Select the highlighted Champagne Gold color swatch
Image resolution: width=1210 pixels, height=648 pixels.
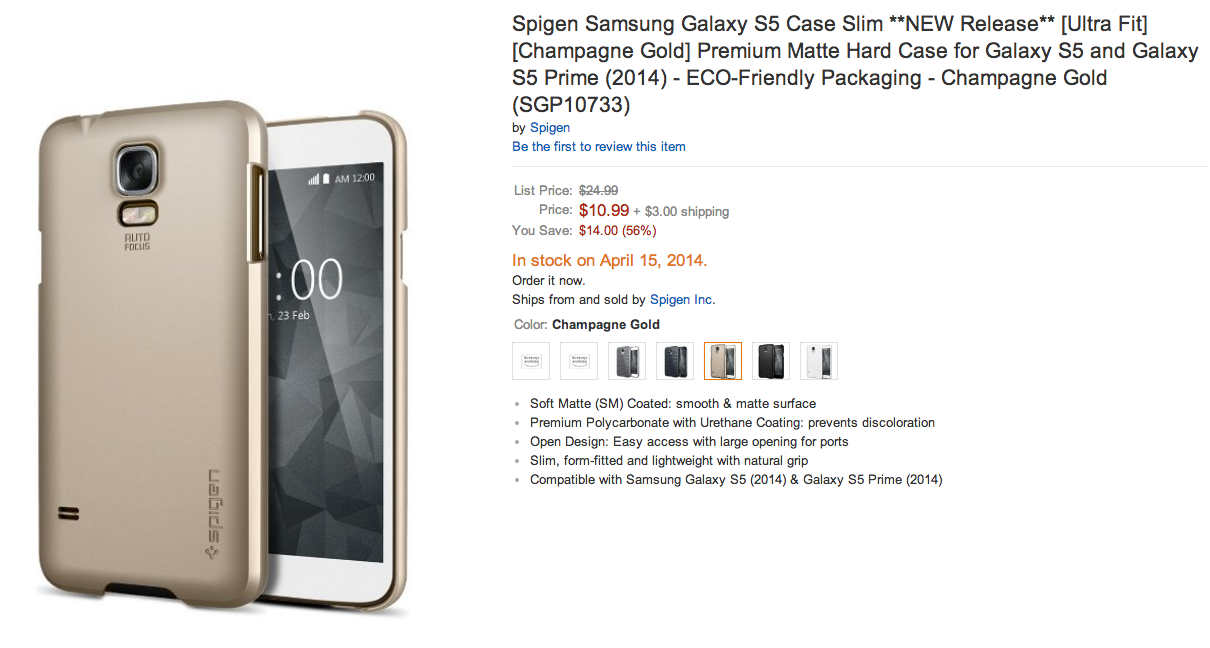tap(723, 361)
